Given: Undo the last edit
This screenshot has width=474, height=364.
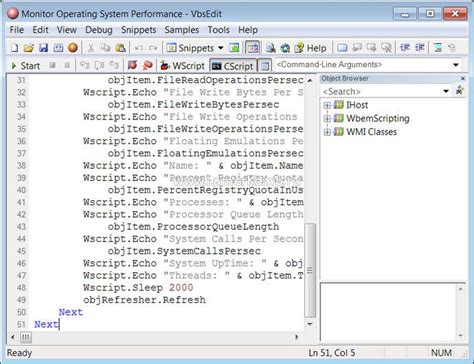Looking at the screenshot, I should 139,48.
